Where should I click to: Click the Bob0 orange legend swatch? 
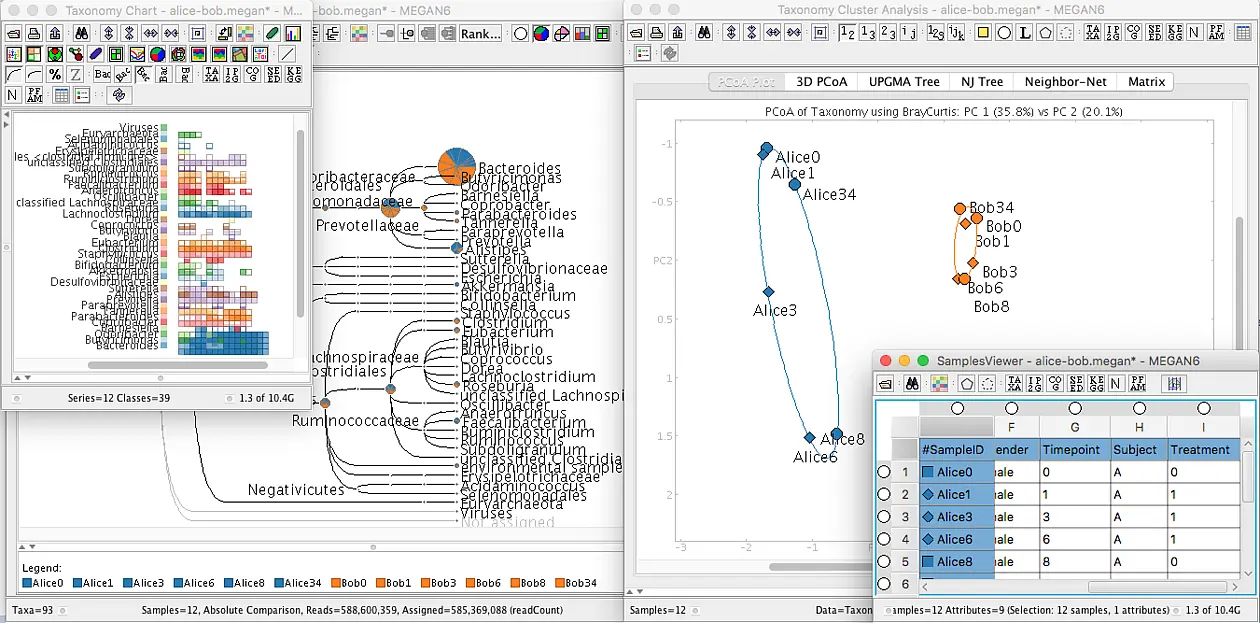tap(337, 583)
